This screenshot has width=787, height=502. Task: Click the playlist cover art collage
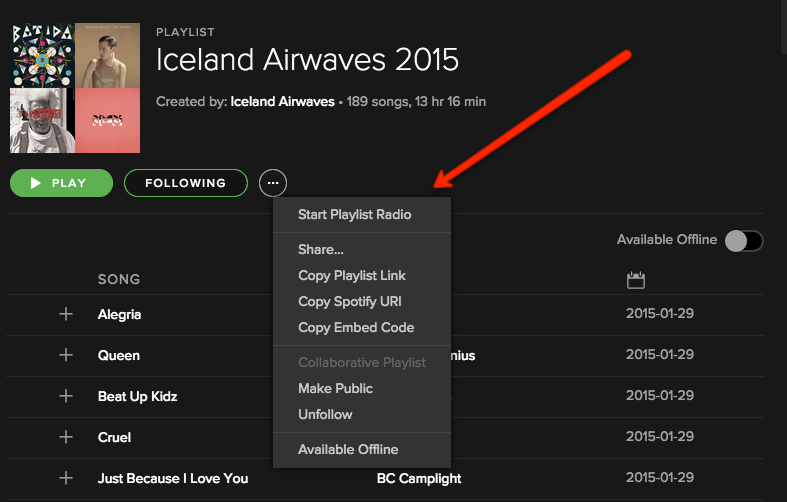point(75,88)
